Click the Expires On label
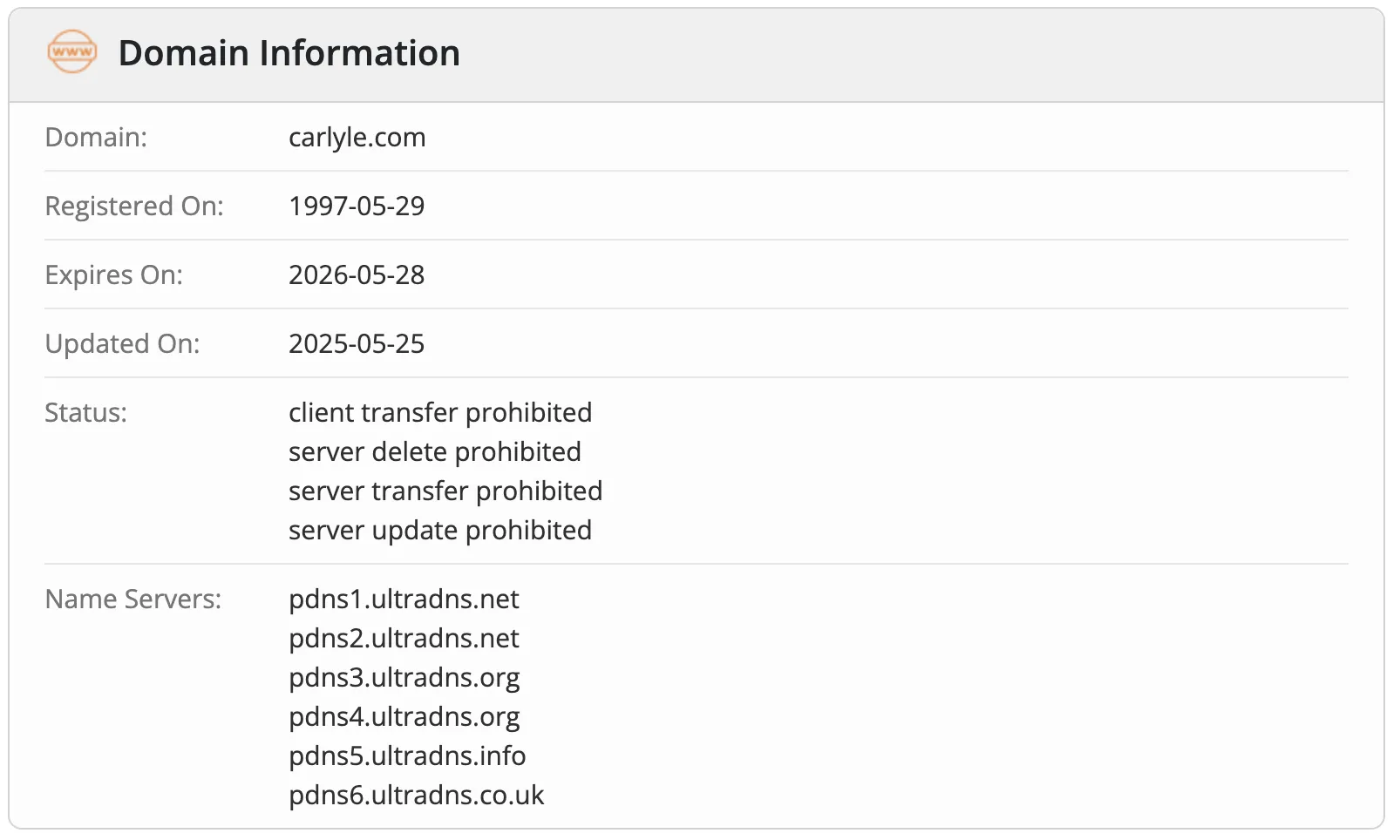 click(x=114, y=275)
